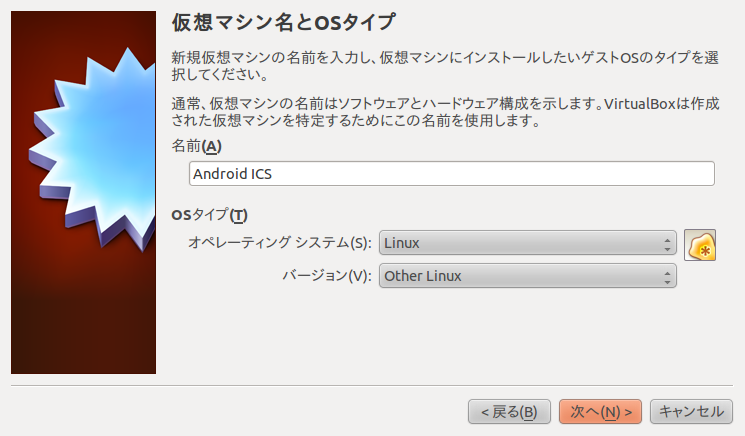Click into the Android ICS name field
This screenshot has width=745, height=436.
point(300,173)
